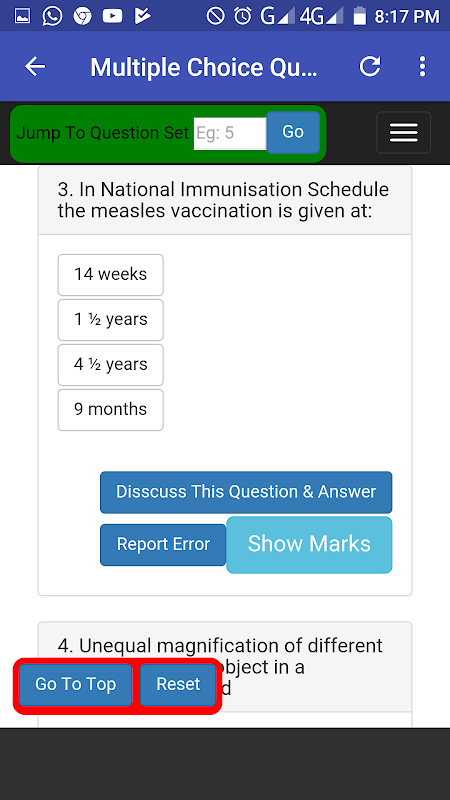
Task: Tap Chrome notification icon in status bar
Action: [x=82, y=16]
